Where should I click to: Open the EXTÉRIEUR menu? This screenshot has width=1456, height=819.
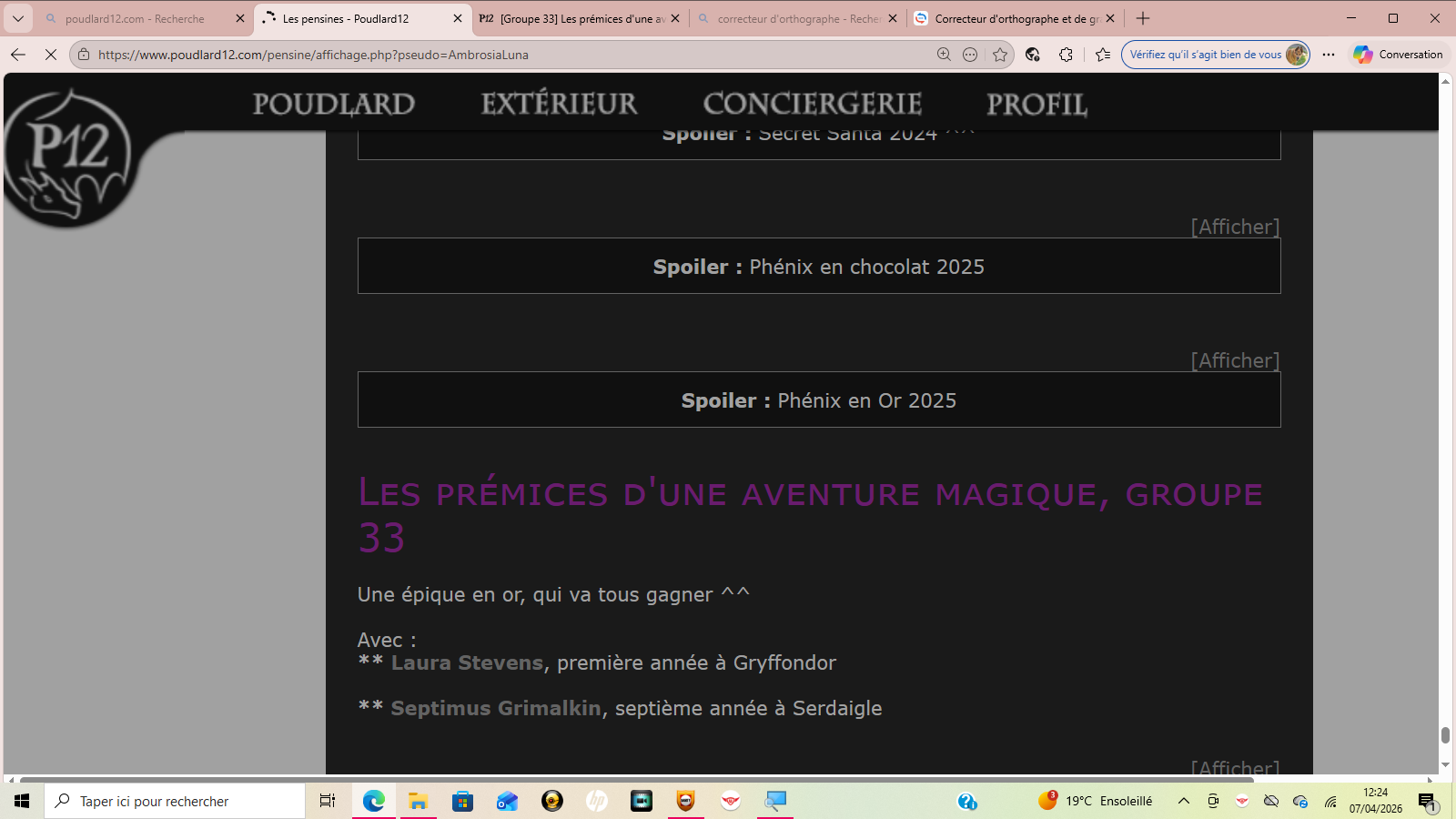[559, 104]
